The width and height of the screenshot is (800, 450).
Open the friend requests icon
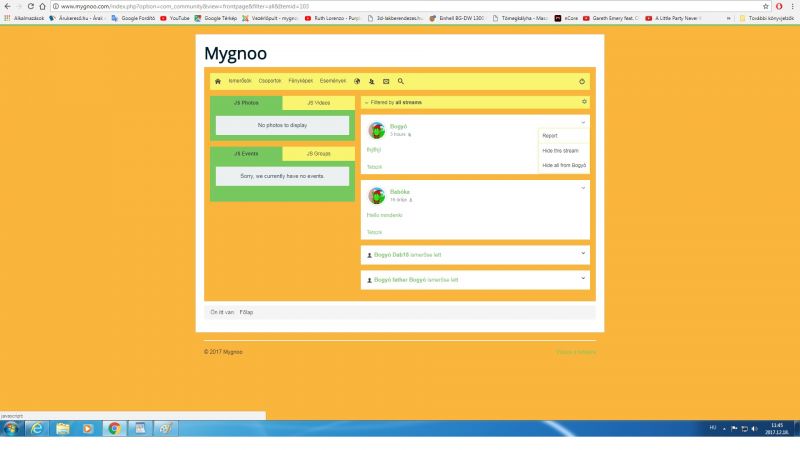pos(371,81)
